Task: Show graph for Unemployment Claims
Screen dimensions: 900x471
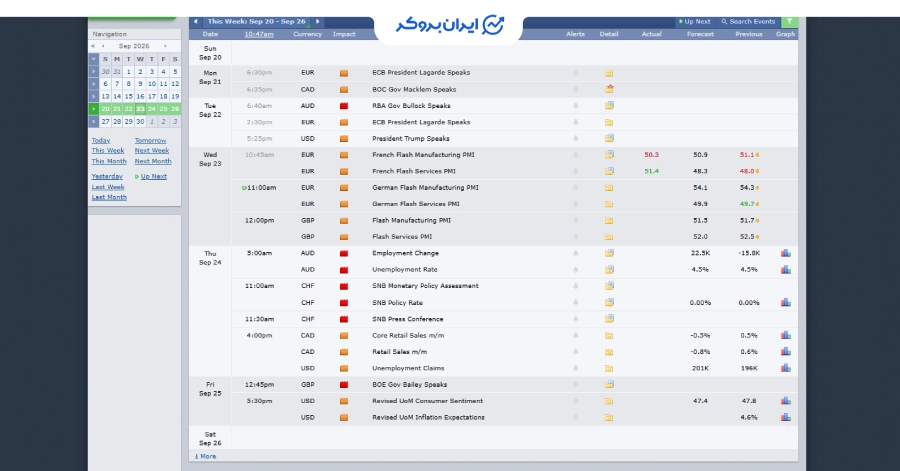Action: pos(786,368)
